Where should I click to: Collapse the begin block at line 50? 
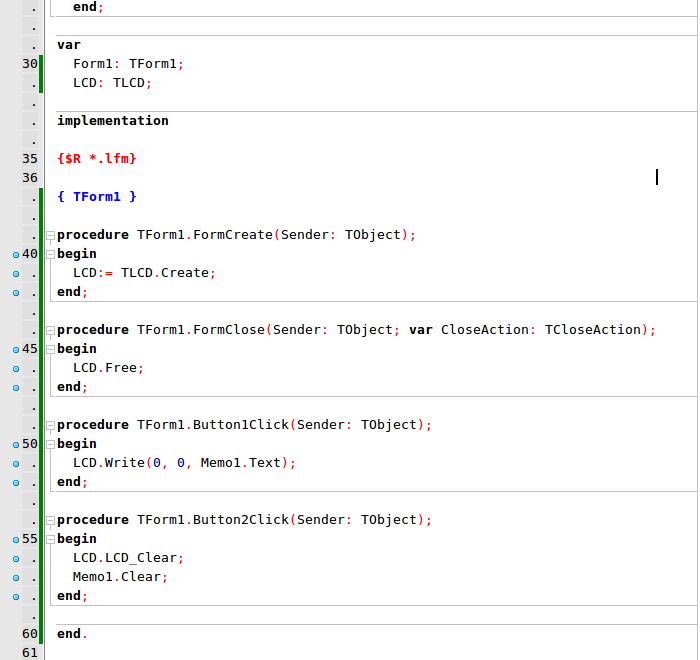50,444
